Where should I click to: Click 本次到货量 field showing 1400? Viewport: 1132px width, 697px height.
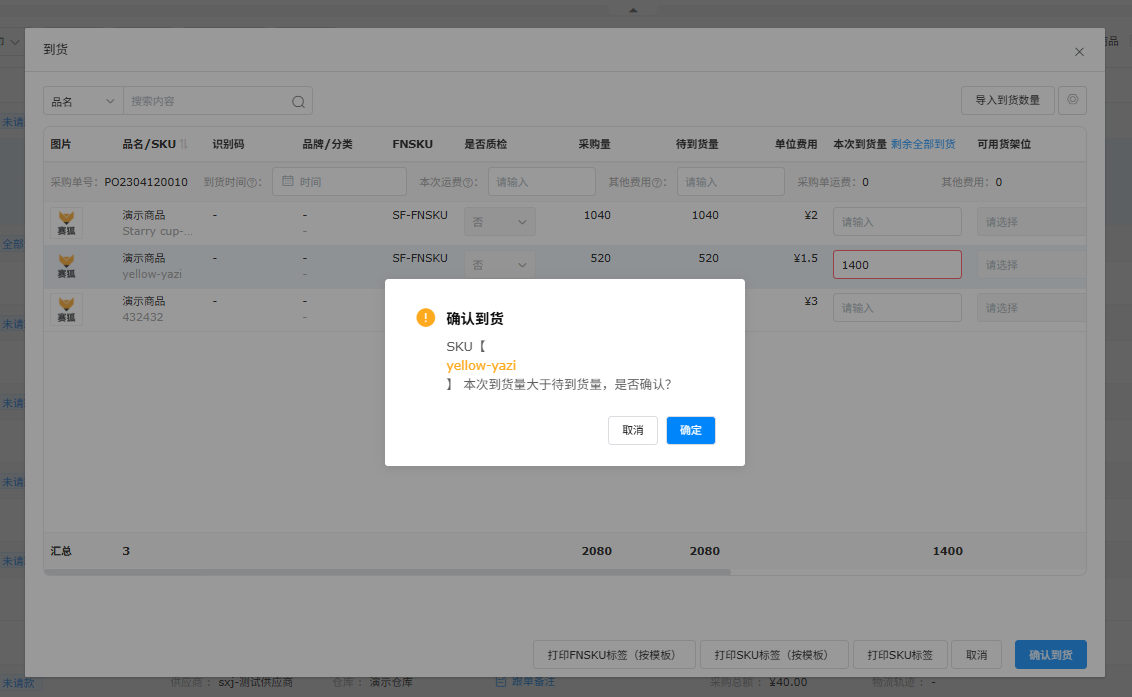point(896,265)
